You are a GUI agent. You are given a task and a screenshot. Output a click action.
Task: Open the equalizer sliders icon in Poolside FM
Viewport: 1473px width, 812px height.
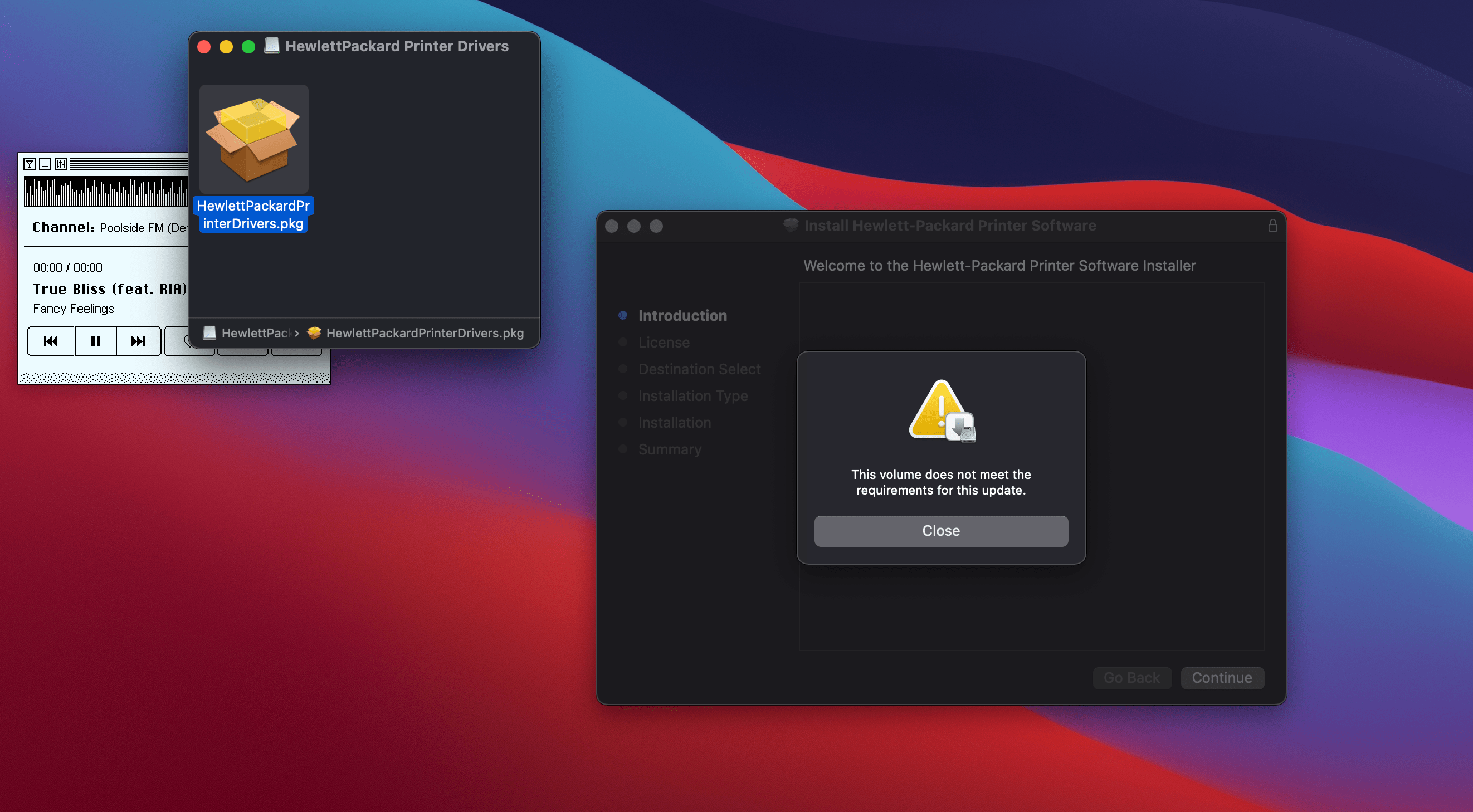tap(61, 164)
